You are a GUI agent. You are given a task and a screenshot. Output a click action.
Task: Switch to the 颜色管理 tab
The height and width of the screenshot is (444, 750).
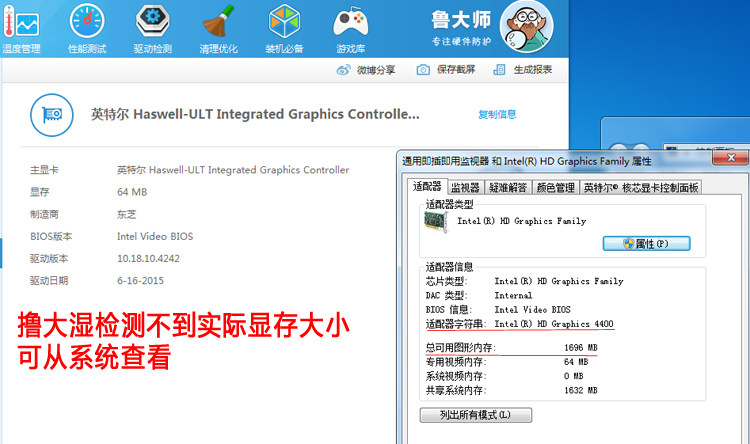(x=555, y=188)
